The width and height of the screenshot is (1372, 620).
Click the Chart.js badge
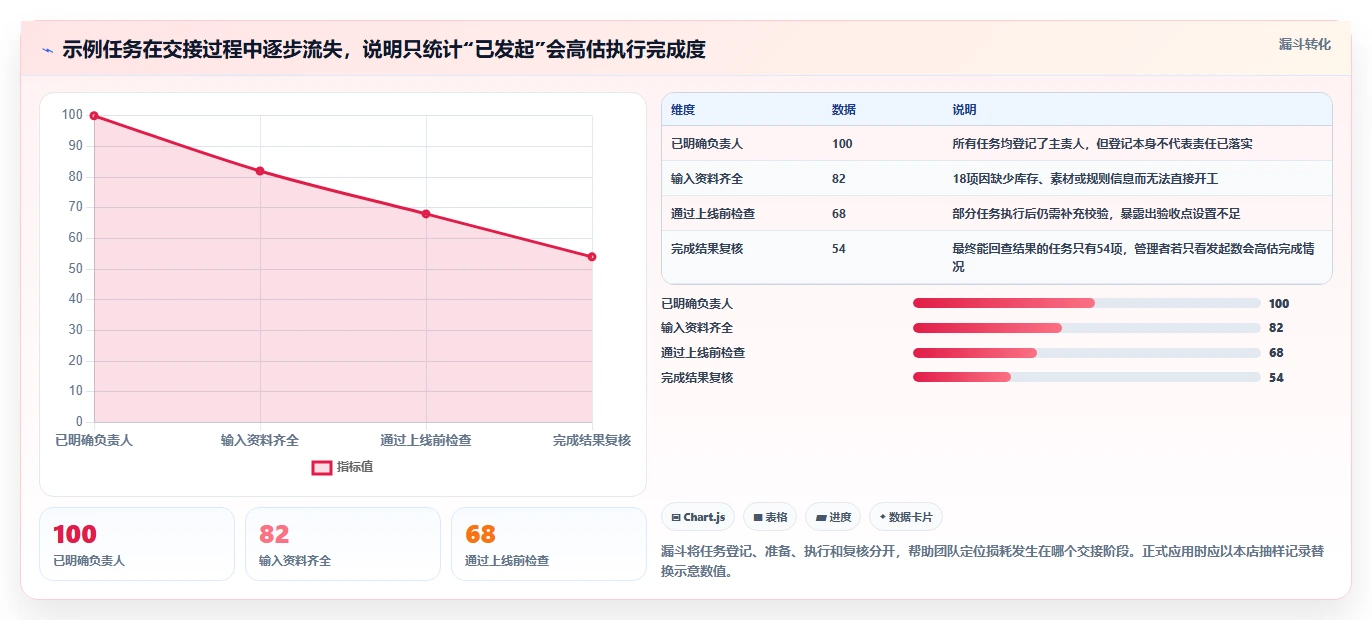[x=698, y=517]
